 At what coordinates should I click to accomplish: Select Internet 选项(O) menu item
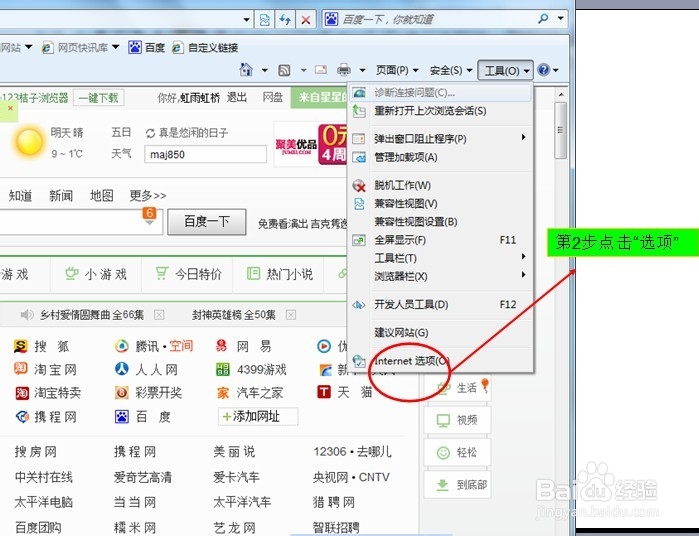click(440, 361)
